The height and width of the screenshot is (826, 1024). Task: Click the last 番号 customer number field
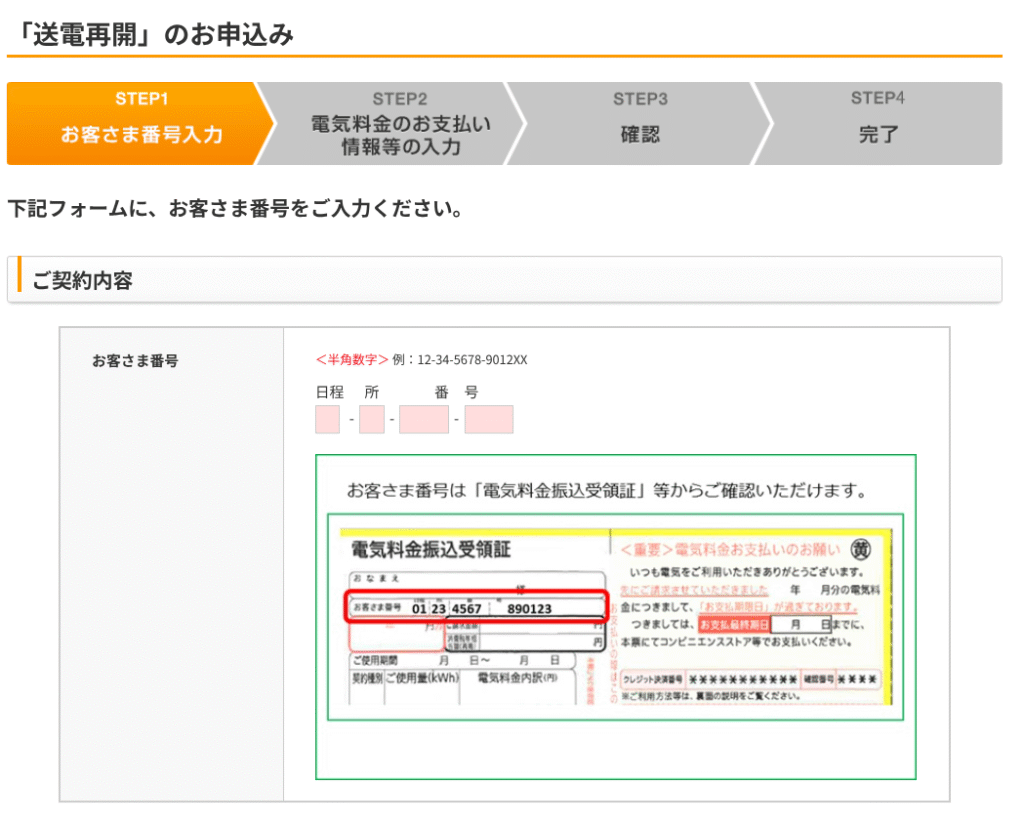click(x=489, y=420)
